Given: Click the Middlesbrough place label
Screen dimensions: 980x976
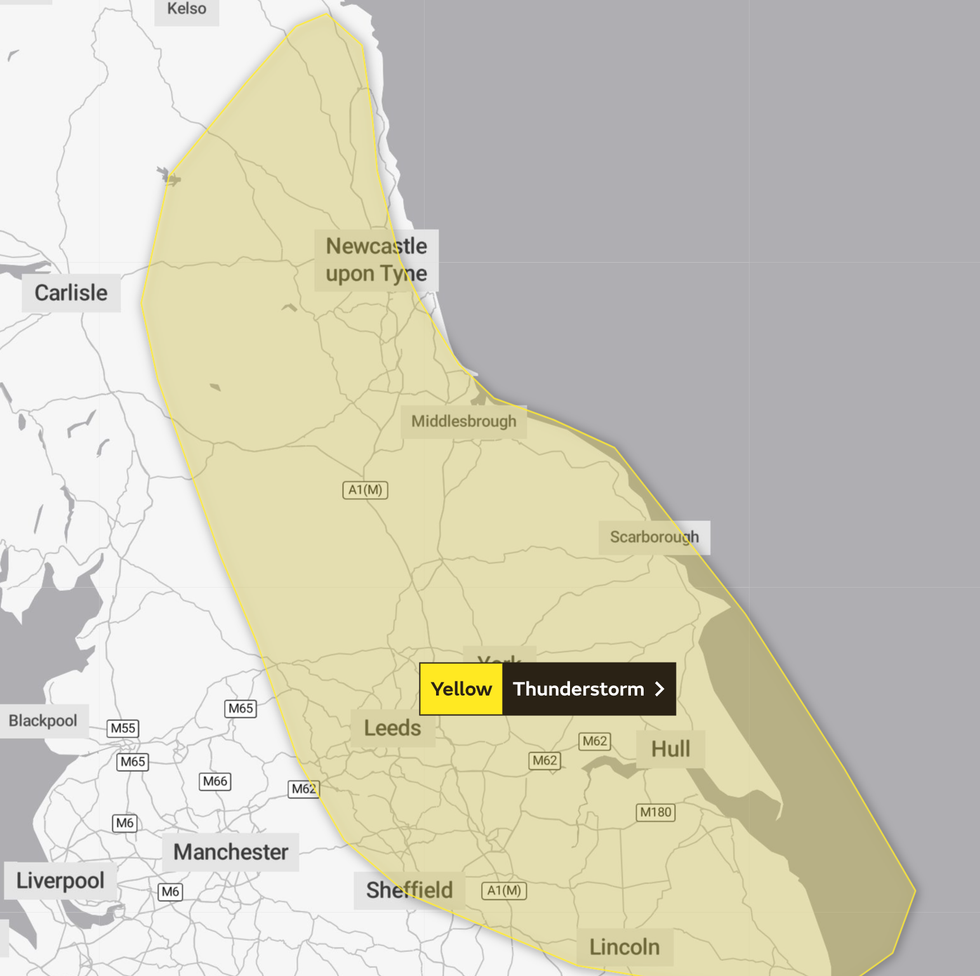Looking at the screenshot, I should [x=464, y=421].
